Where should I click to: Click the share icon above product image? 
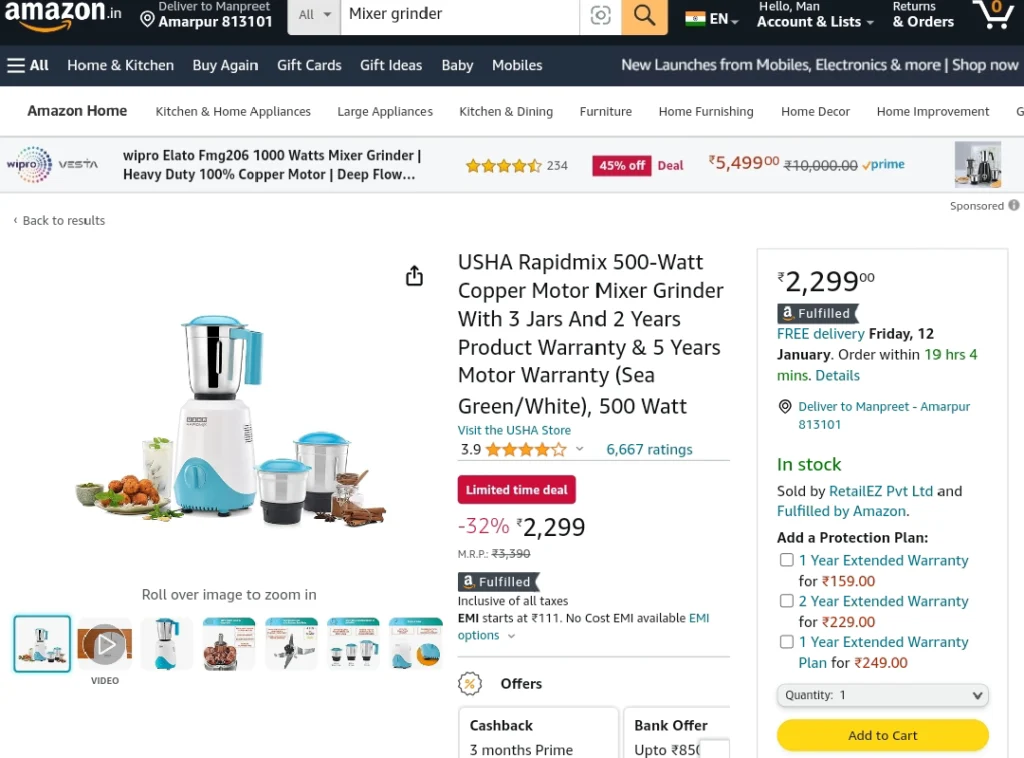[414, 276]
